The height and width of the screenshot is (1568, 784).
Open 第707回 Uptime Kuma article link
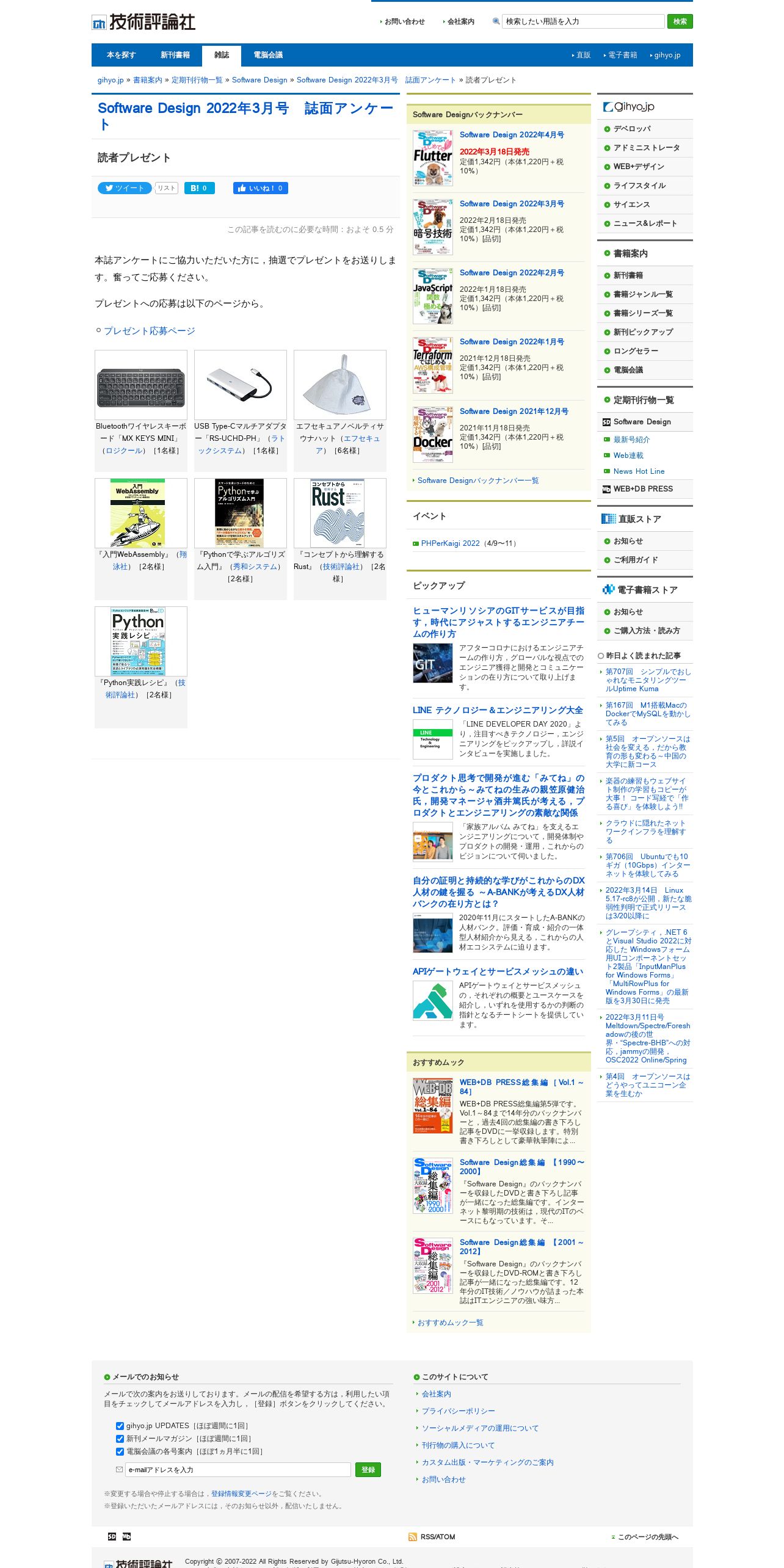coord(648,680)
